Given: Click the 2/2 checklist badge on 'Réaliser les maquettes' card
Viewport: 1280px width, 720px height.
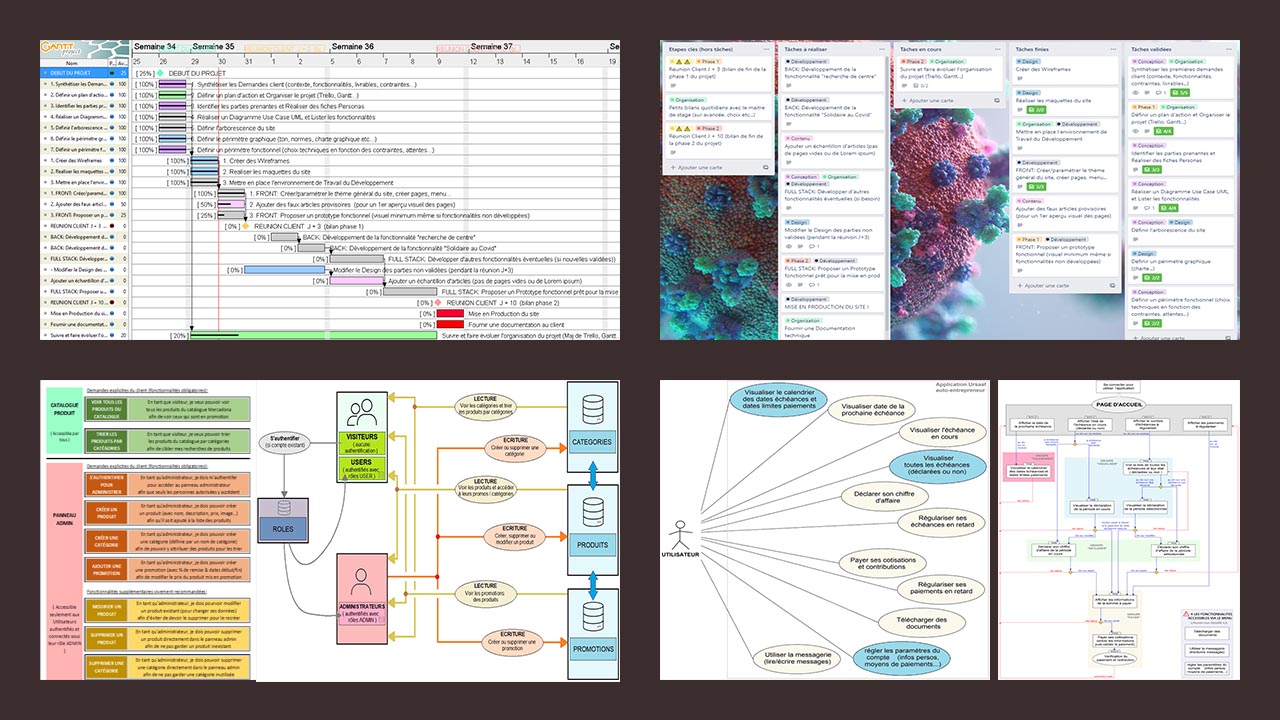Looking at the screenshot, I should point(1034,109).
